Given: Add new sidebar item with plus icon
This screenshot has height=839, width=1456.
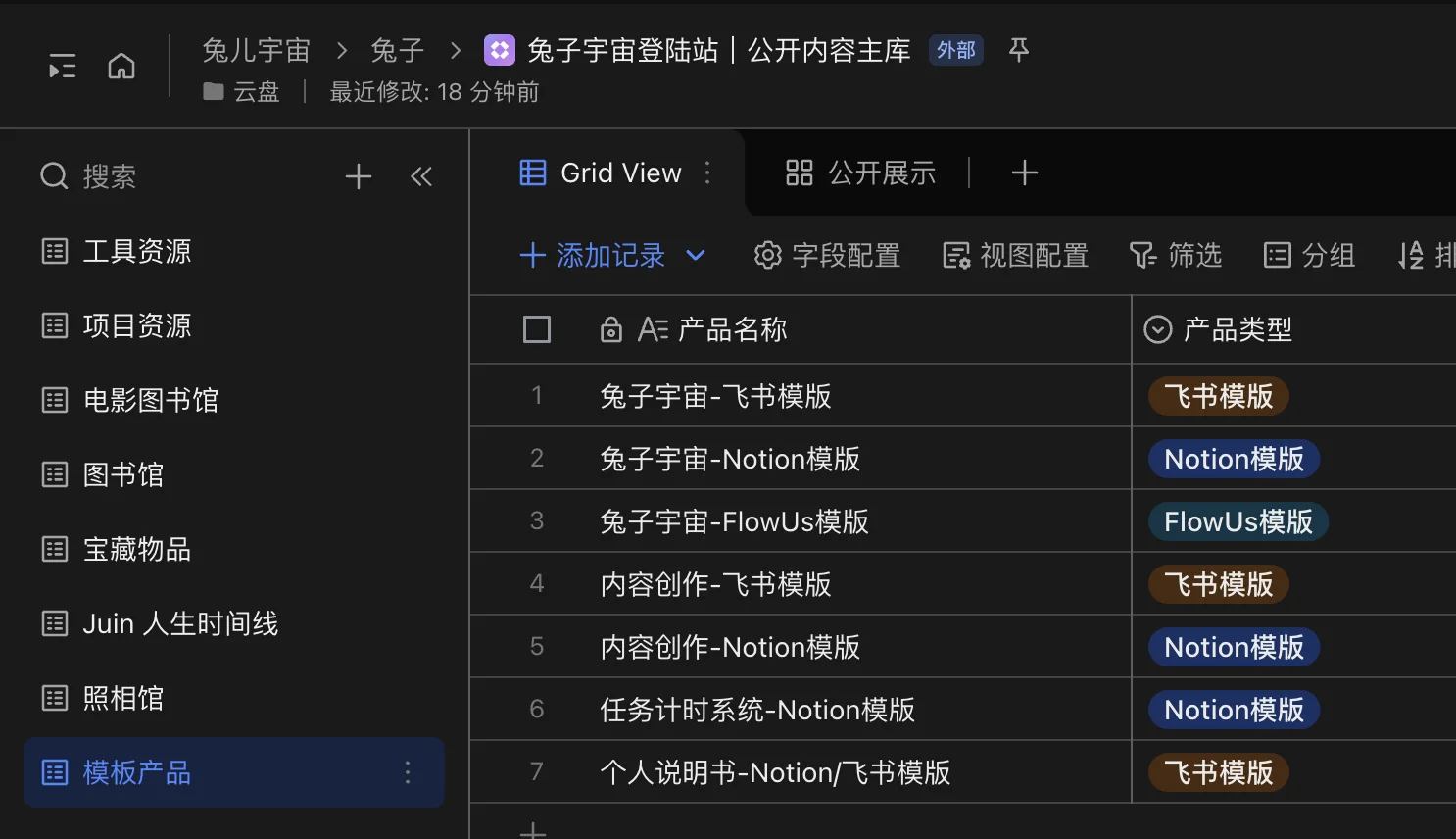Looking at the screenshot, I should tap(359, 176).
